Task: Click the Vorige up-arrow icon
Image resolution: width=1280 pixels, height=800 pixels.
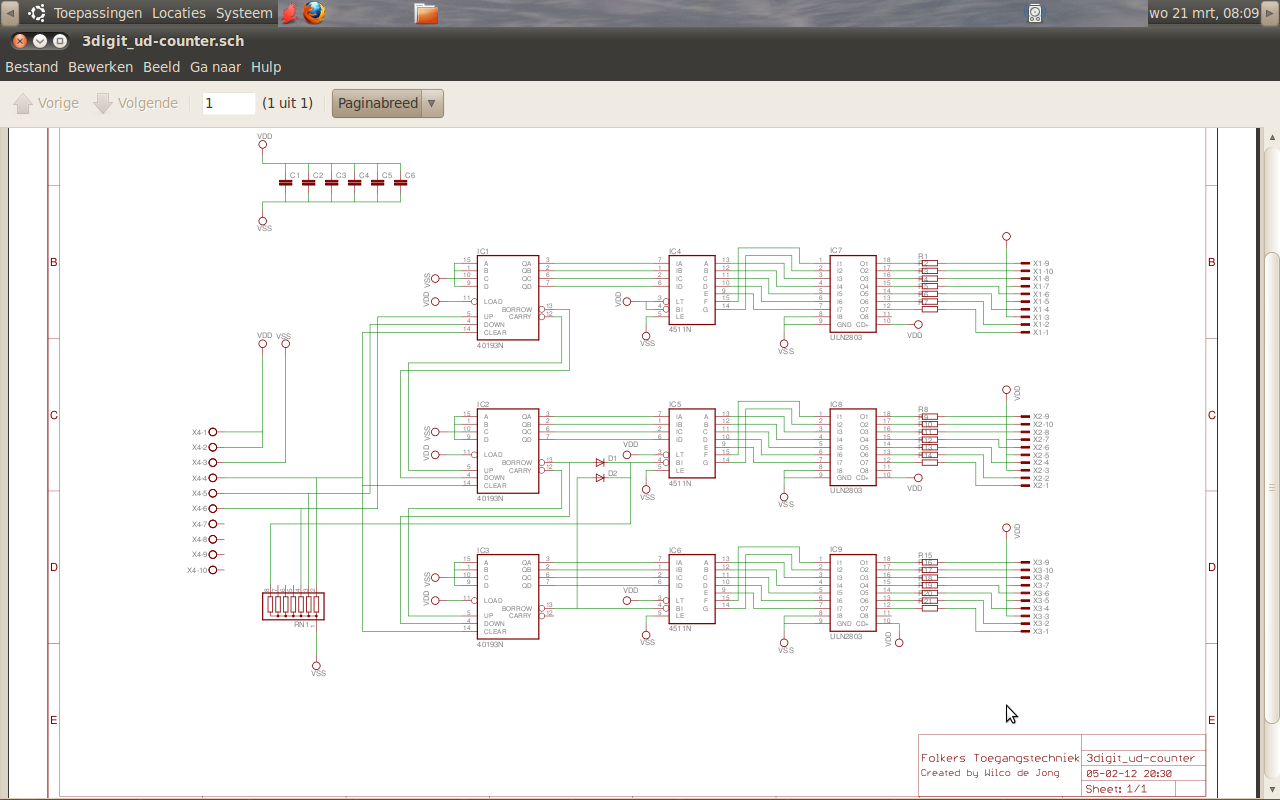Action: click(23, 103)
